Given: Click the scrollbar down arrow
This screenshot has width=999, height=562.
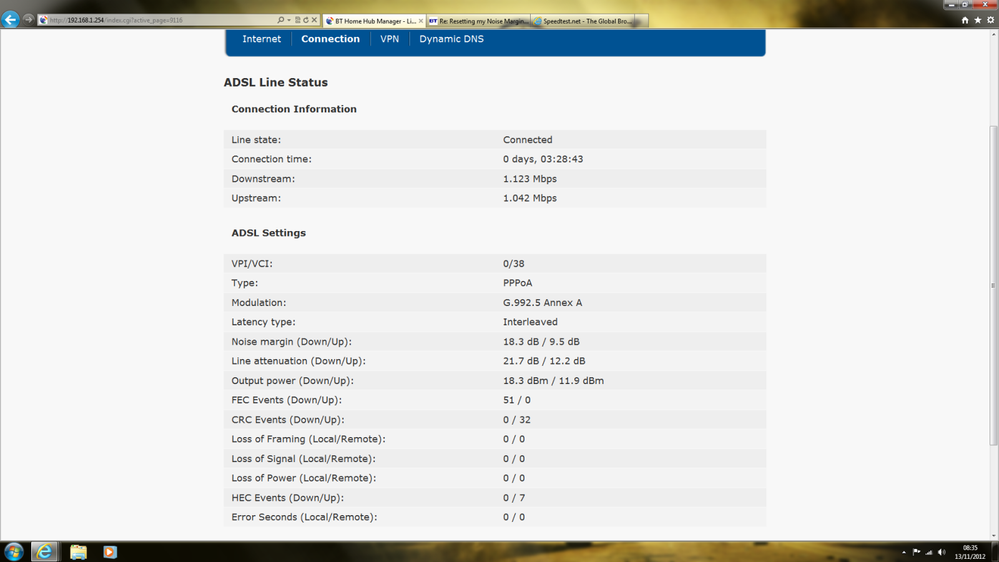Looking at the screenshot, I should [993, 536].
